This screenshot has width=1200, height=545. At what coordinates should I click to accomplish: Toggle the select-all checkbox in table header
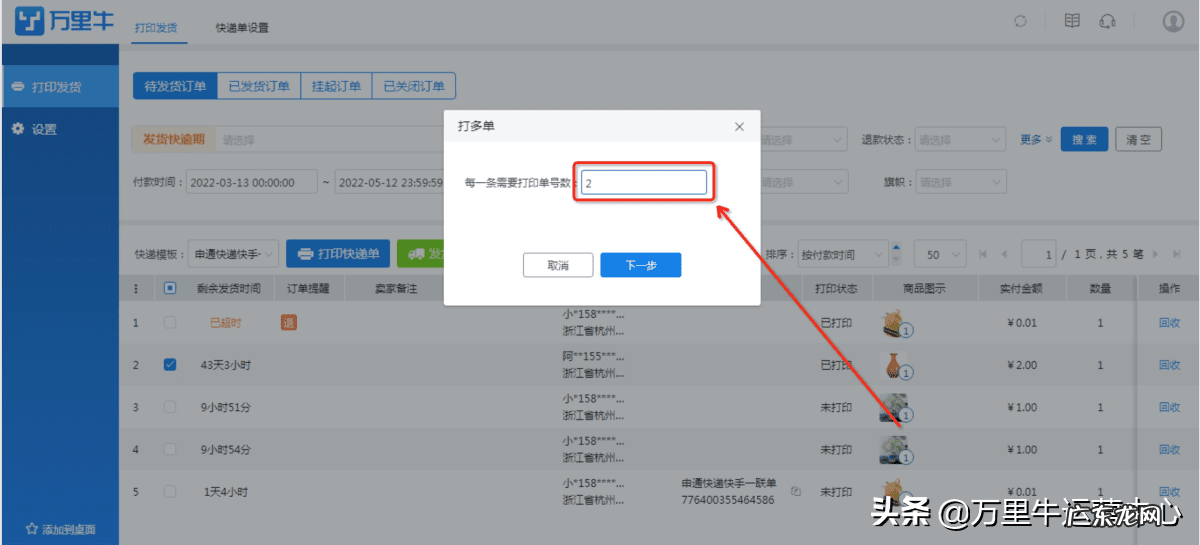[170, 289]
